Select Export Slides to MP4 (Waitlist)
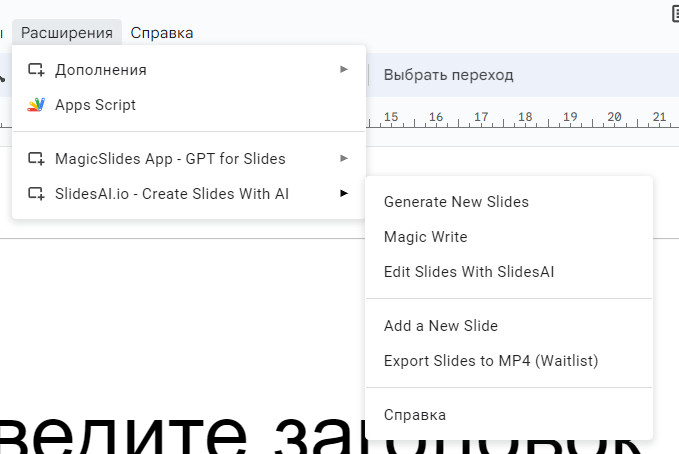The height and width of the screenshot is (454, 679). pos(491,361)
